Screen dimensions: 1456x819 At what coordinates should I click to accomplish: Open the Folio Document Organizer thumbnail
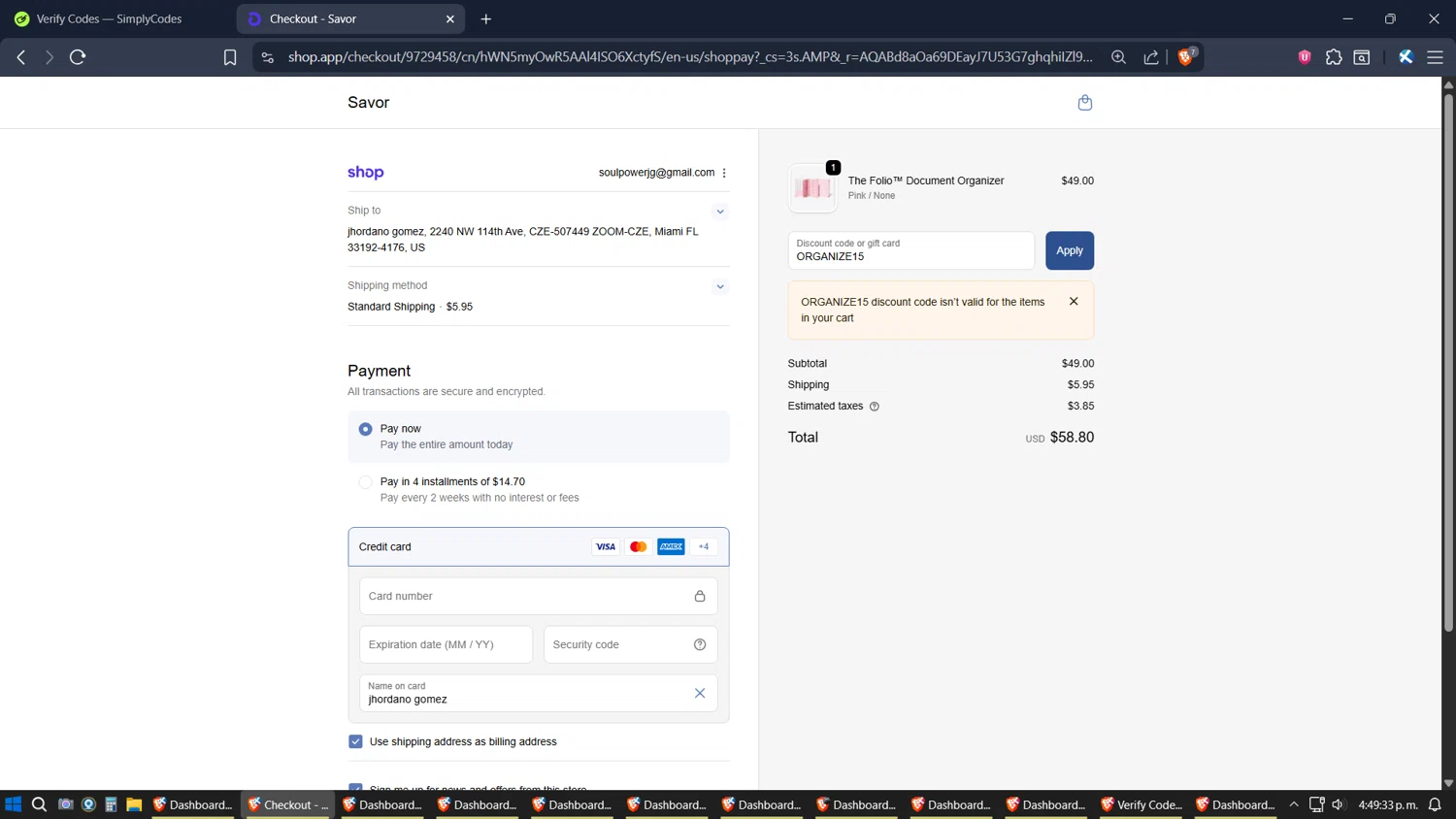[x=812, y=188]
